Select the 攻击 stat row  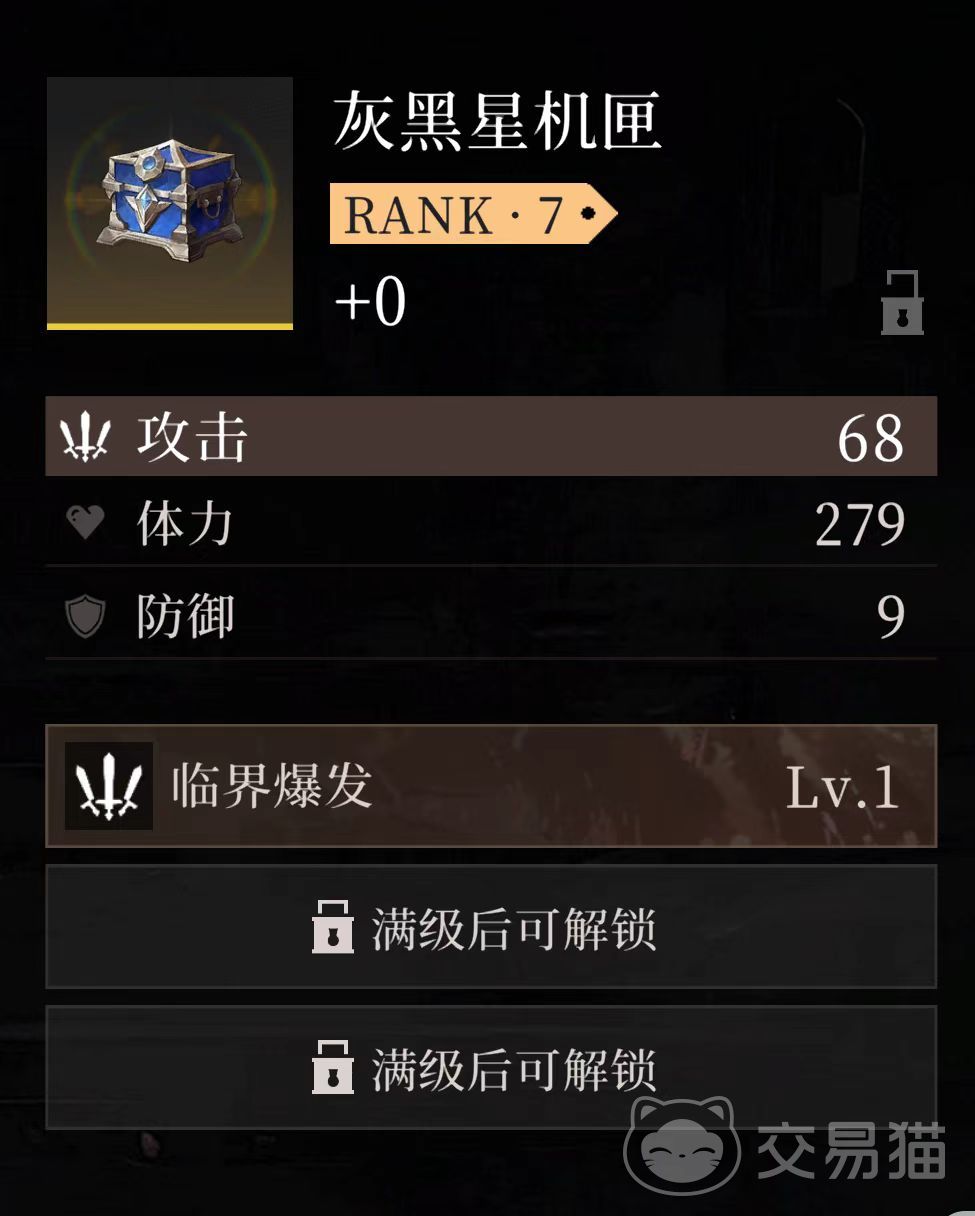tap(491, 436)
